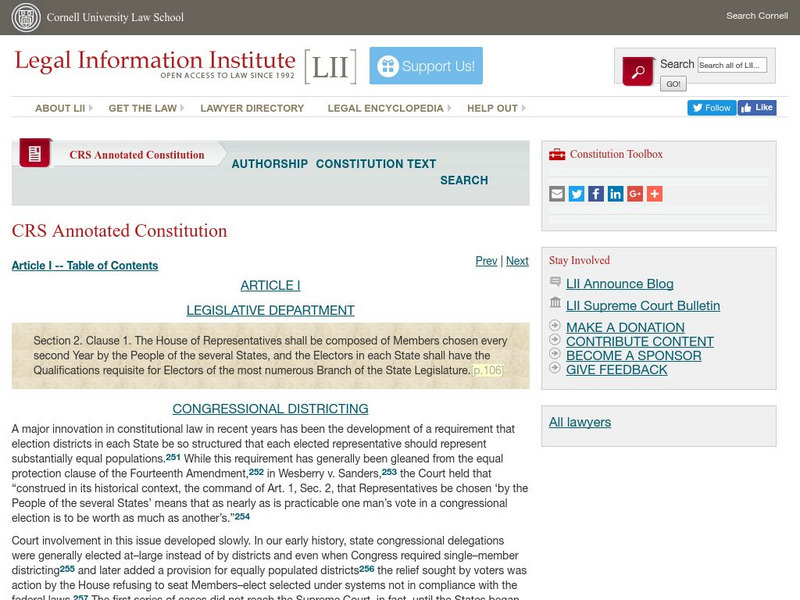
Task: Switch to the AUTHORSHIP tab
Action: [268, 163]
